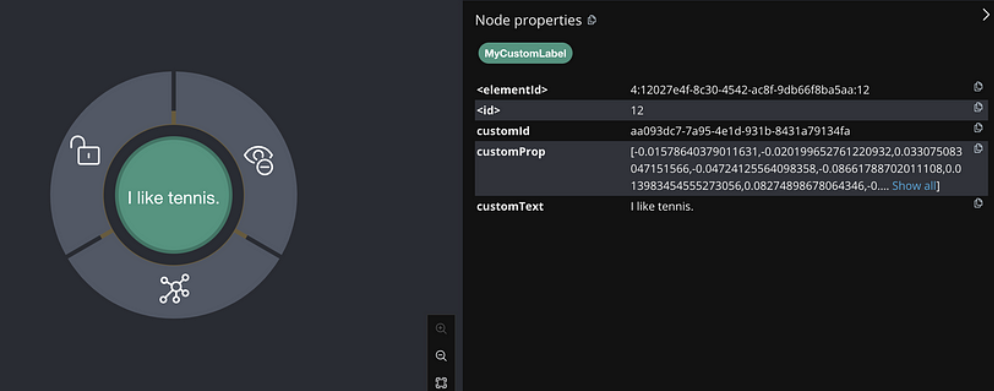
Task: Copy the customProp vector value
Action: coord(978,148)
